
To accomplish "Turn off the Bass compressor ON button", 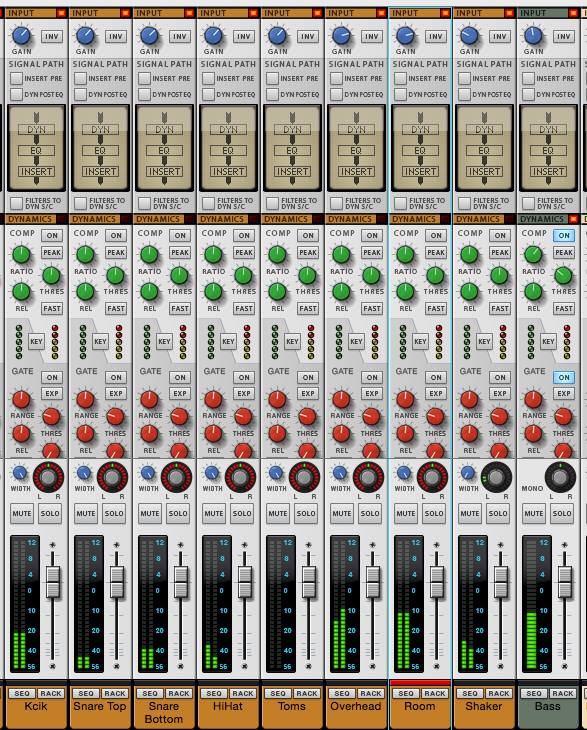I will [x=564, y=236].
